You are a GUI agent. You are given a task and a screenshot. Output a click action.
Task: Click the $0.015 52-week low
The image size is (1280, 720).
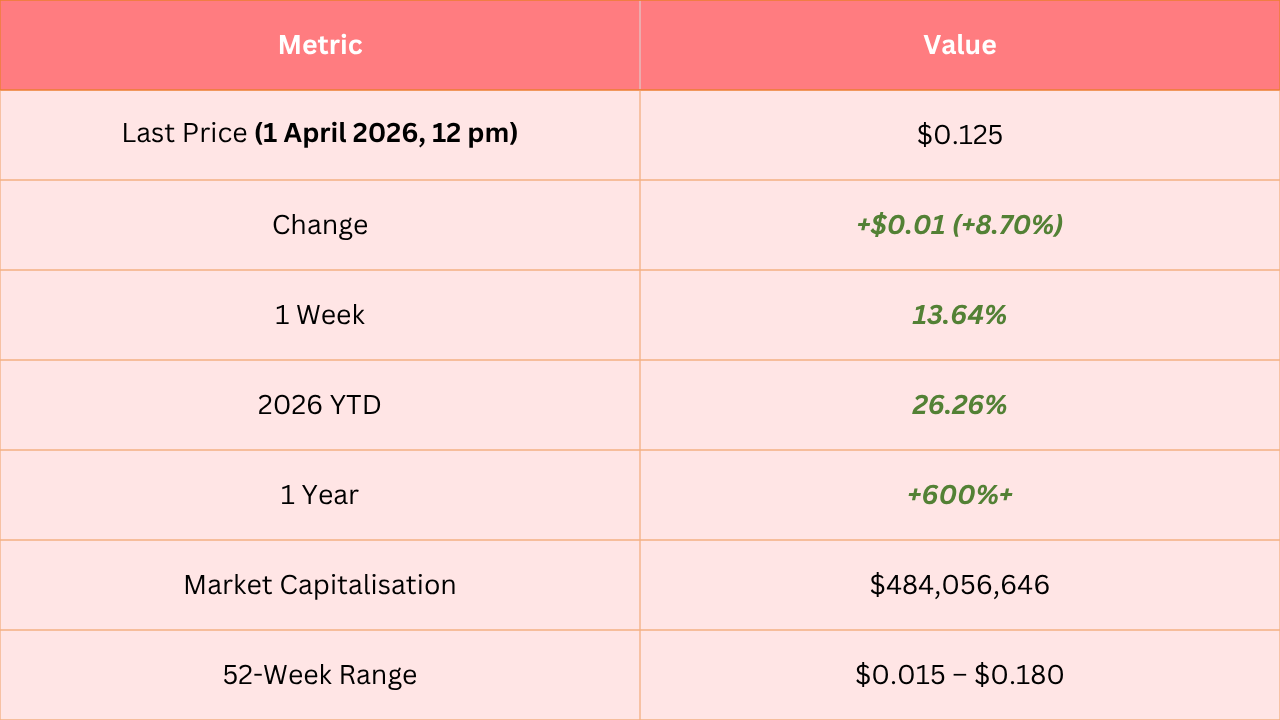[900, 675]
